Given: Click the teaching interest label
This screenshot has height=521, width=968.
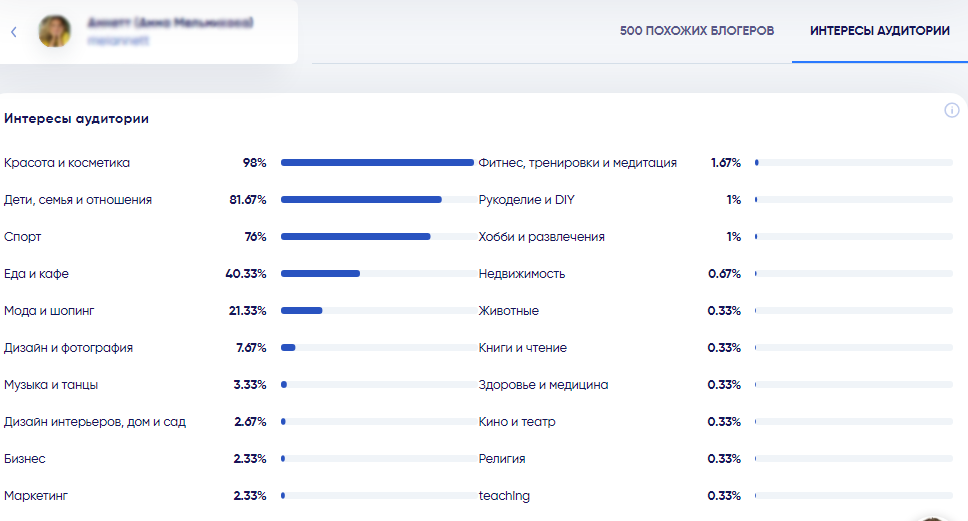Looking at the screenshot, I should click(x=504, y=496).
